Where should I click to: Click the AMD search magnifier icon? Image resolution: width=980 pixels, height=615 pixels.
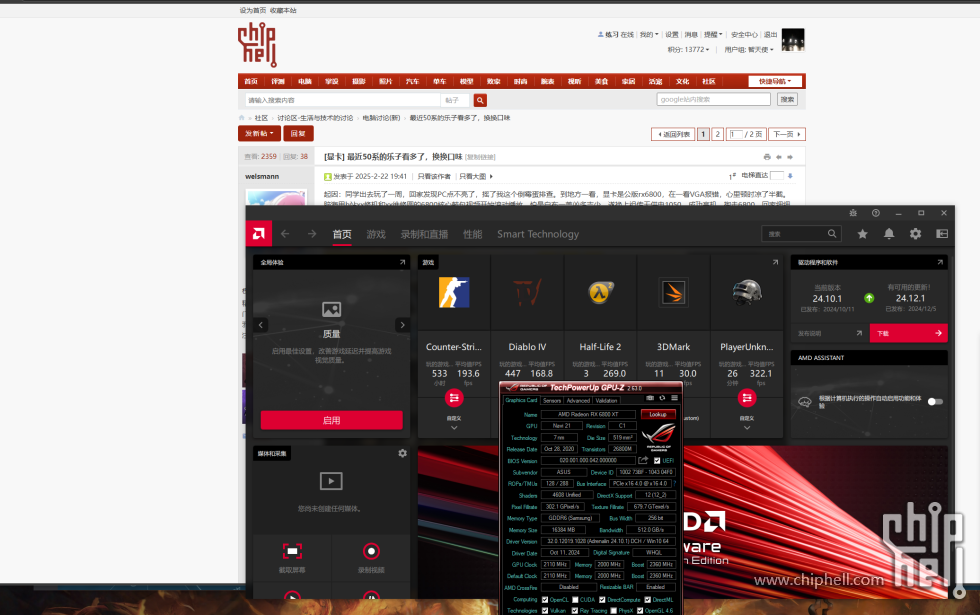[x=832, y=234]
